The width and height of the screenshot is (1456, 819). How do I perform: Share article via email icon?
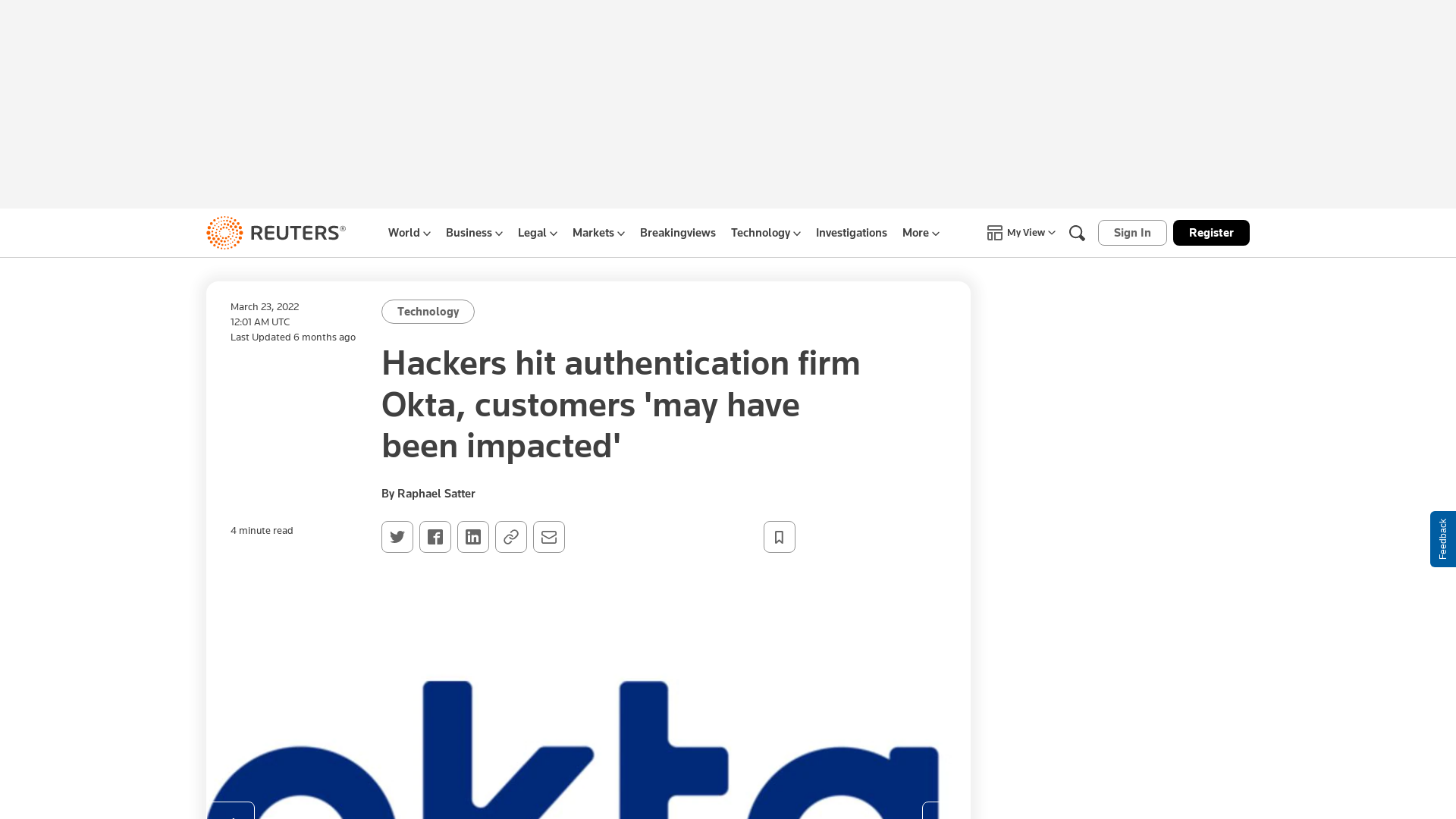click(x=549, y=537)
